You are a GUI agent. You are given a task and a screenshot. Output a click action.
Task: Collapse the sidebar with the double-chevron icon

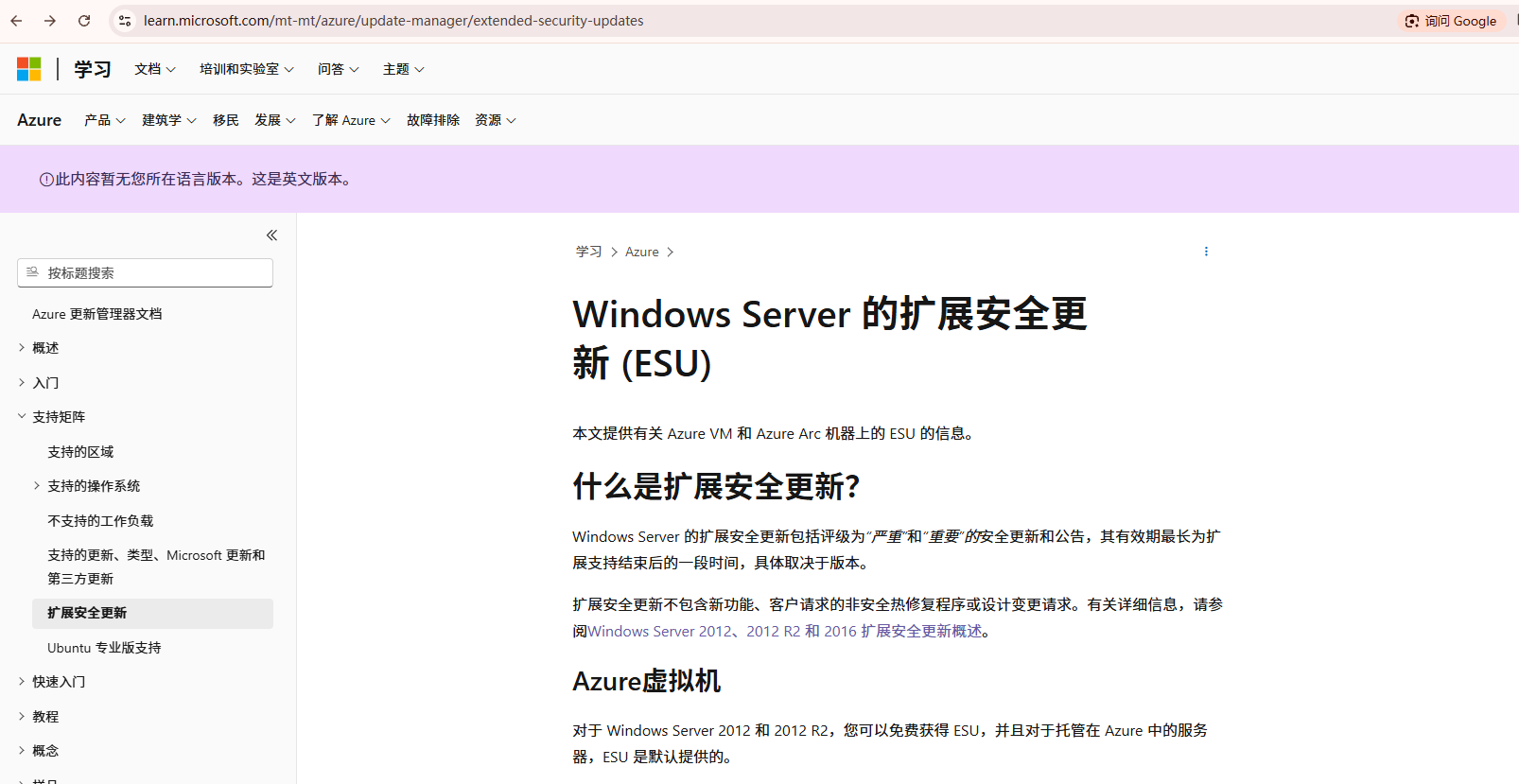[x=271, y=235]
